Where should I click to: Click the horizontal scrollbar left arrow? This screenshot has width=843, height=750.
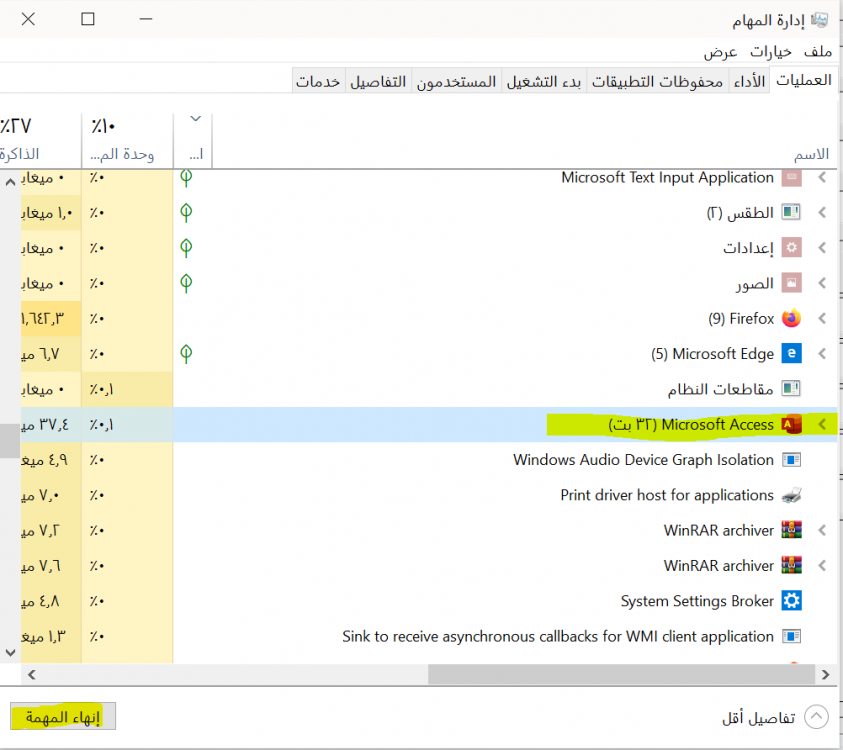[x=32, y=674]
